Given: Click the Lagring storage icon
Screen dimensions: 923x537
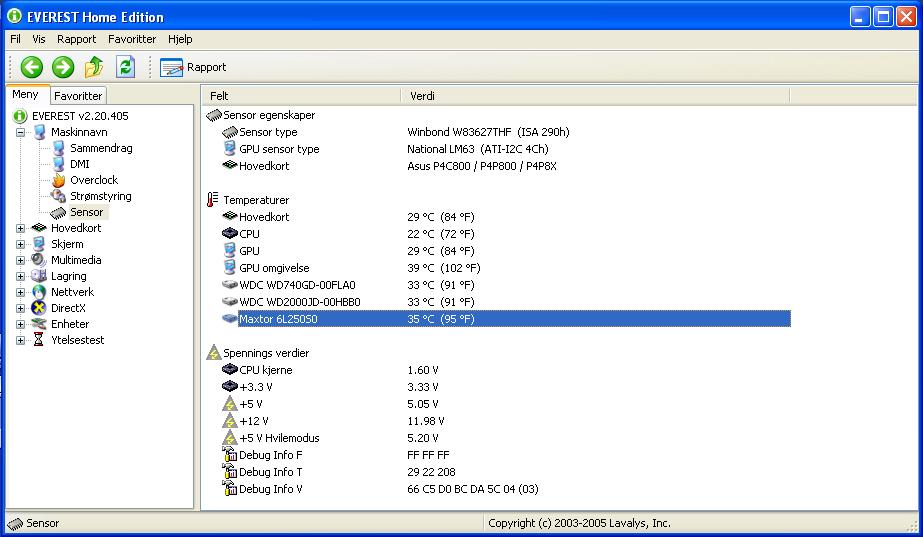Looking at the screenshot, I should pos(39,276).
